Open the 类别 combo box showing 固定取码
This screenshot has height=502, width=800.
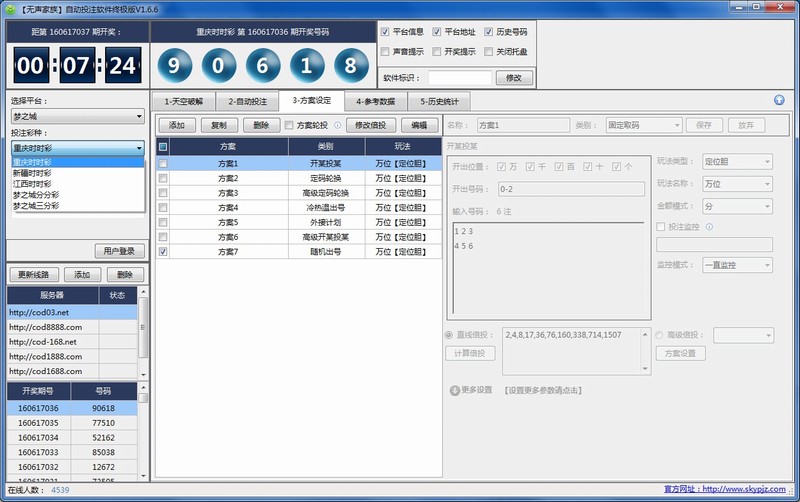tap(643, 125)
